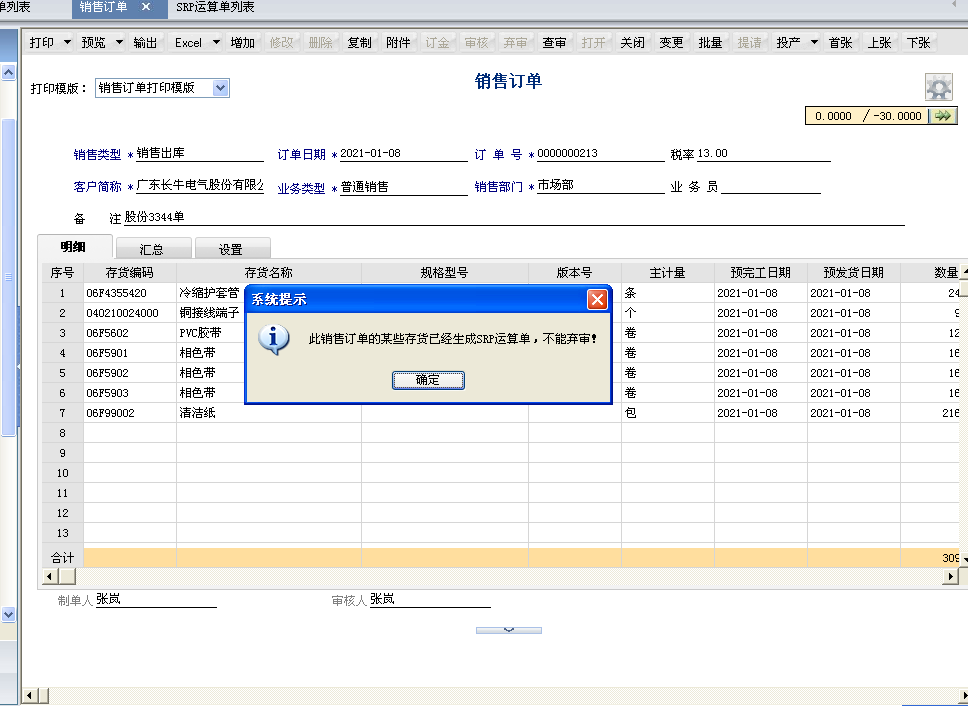Select cell 06F4355420

(130, 293)
